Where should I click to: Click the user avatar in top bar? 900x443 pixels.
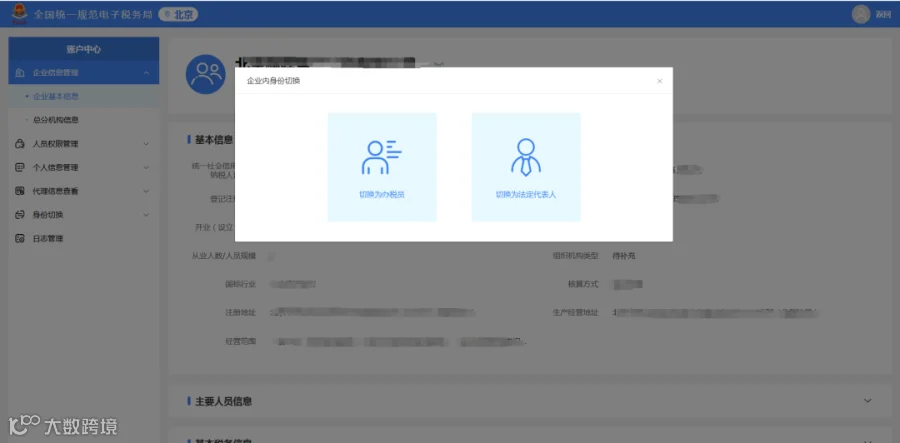point(860,14)
